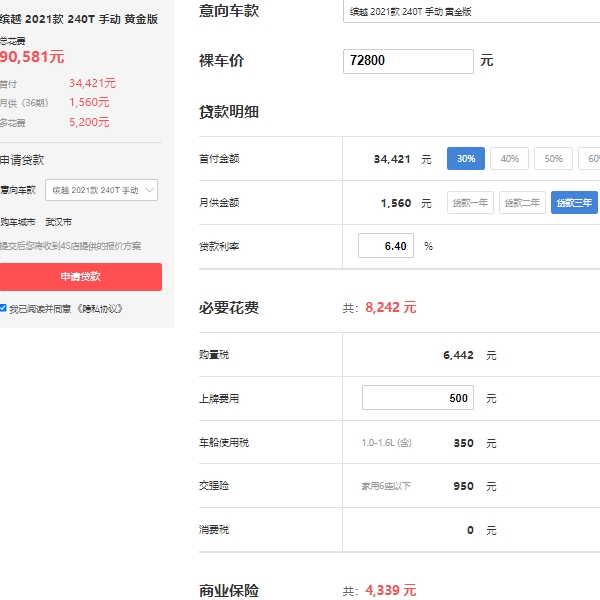Open the 车船使用税 1.0-1.6L(含) option
This screenshot has width=600, height=600.
click(386, 443)
